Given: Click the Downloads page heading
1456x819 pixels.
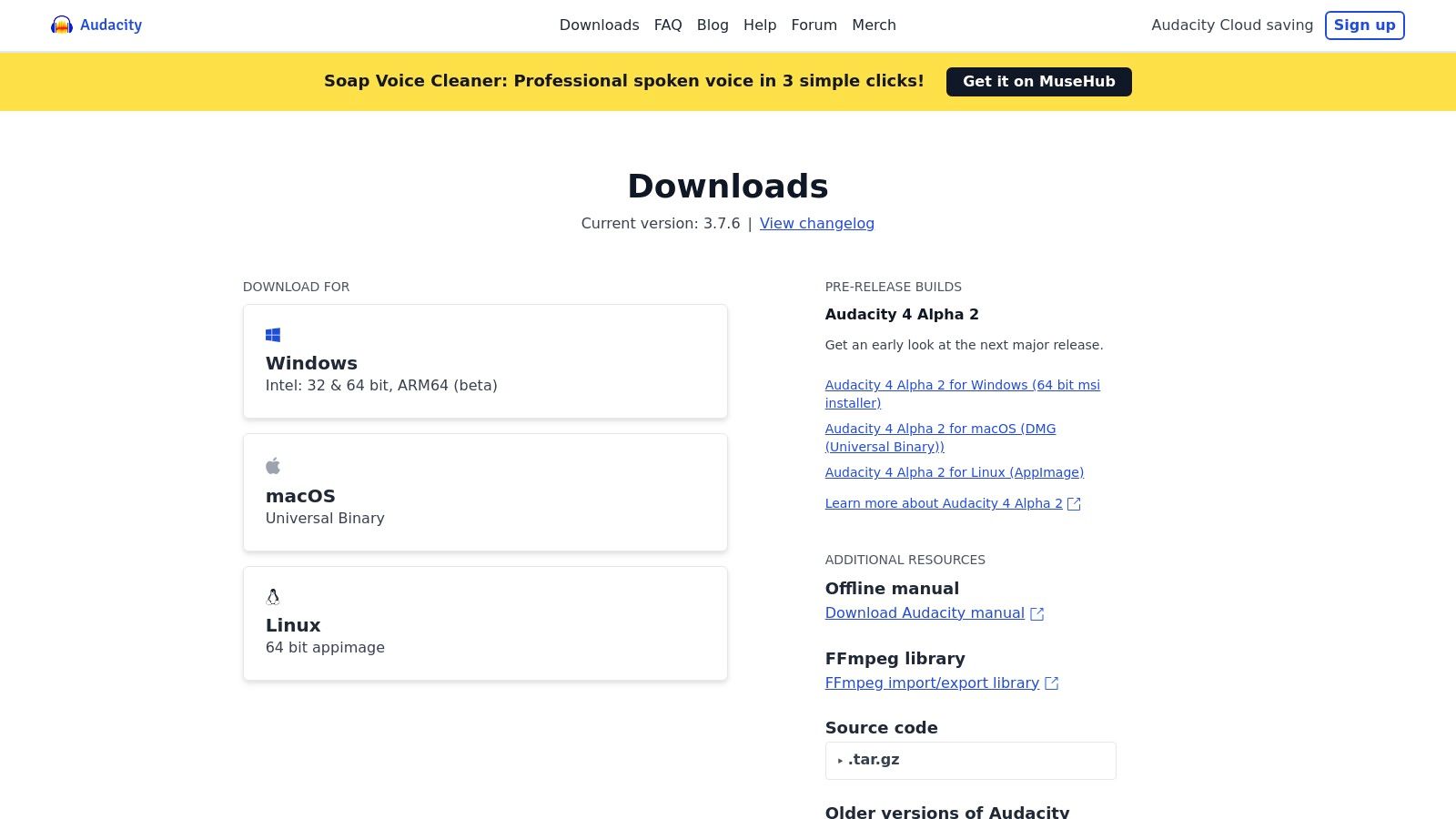Looking at the screenshot, I should click(x=728, y=187).
